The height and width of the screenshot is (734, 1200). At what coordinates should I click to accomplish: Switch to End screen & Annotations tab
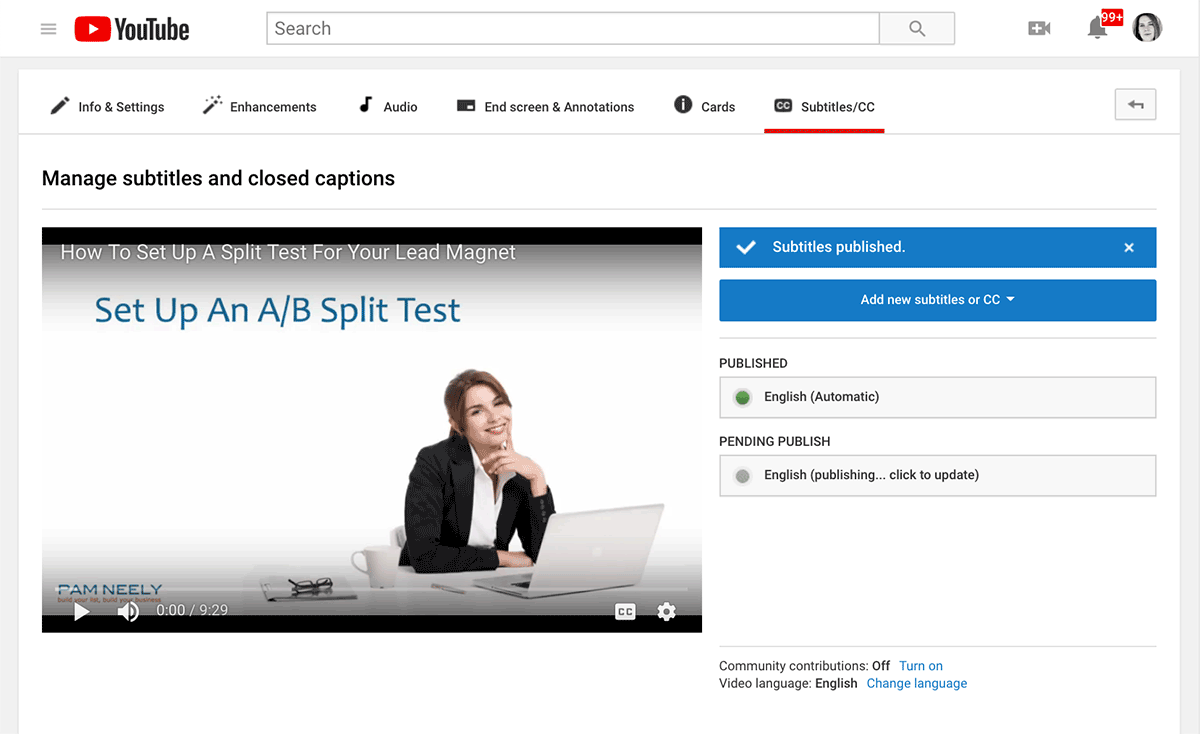545,107
